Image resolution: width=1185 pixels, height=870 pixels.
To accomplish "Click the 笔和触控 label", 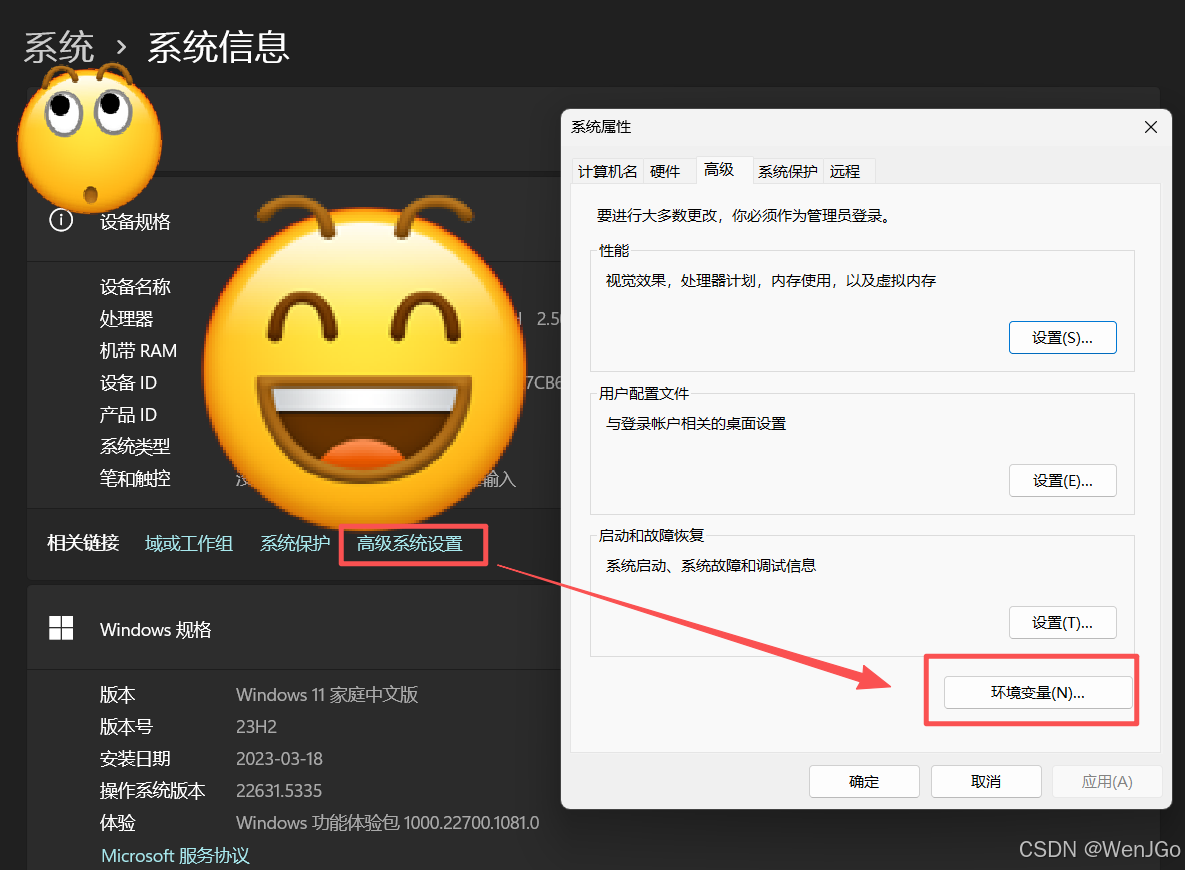I will pyautogui.click(x=135, y=478).
